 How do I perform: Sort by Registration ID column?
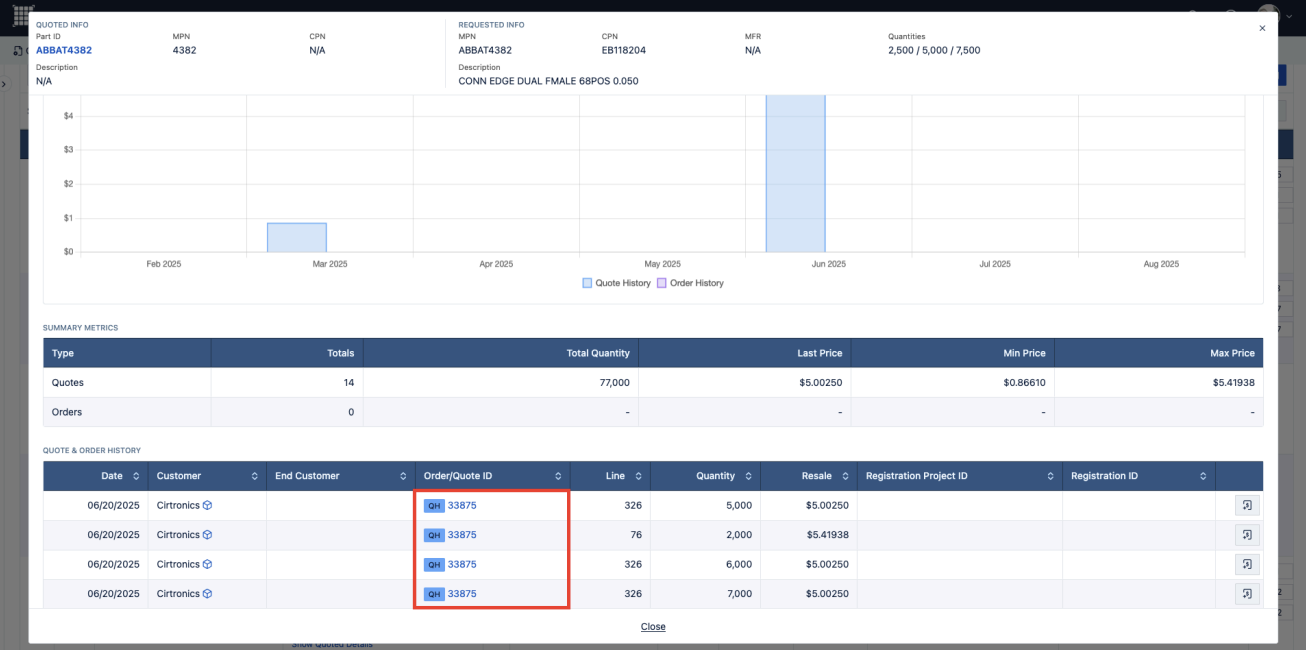coord(1203,476)
